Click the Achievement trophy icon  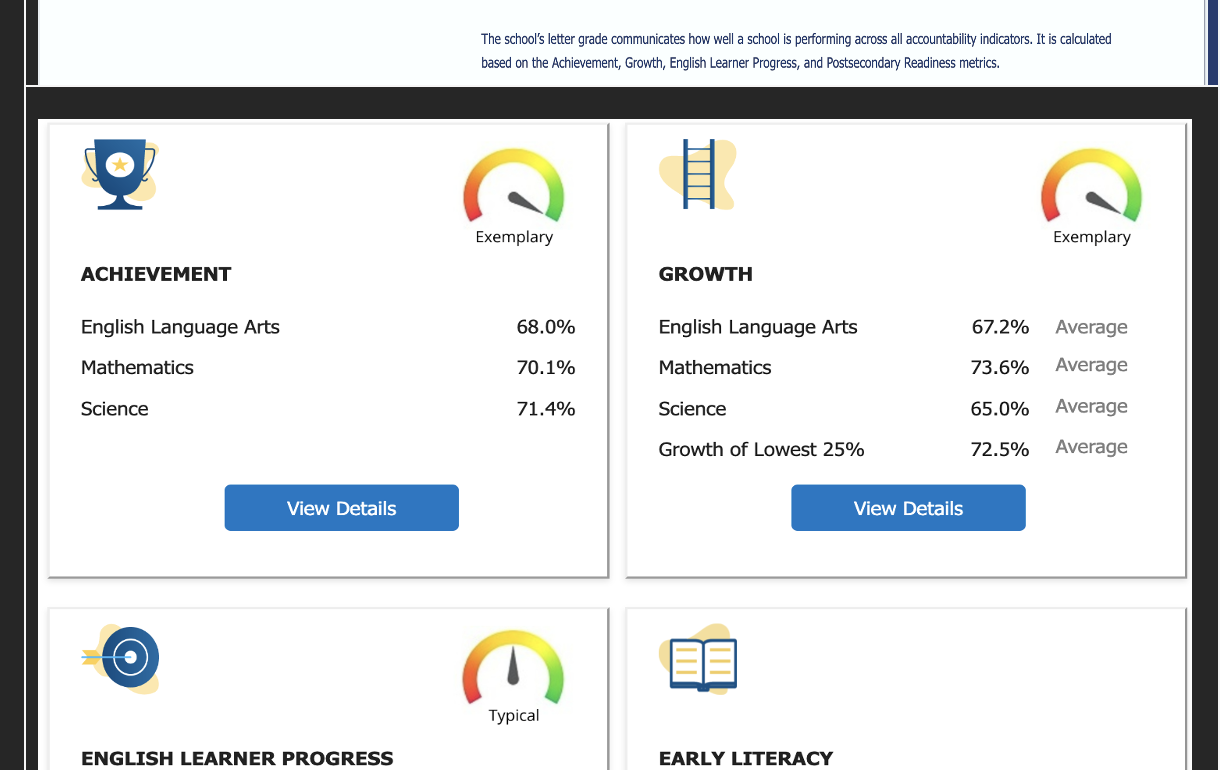(120, 174)
